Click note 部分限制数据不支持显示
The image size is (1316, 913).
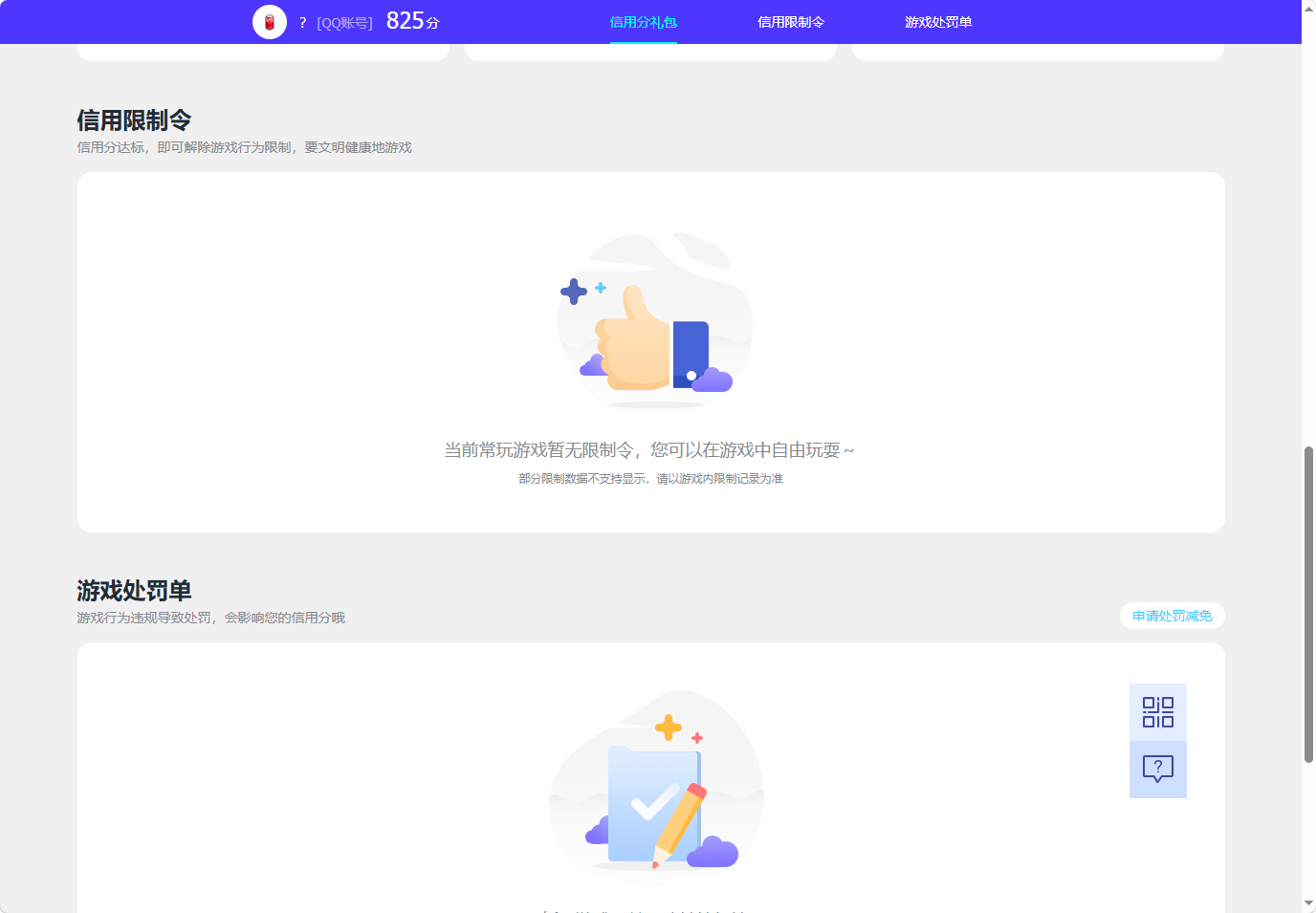(582, 478)
